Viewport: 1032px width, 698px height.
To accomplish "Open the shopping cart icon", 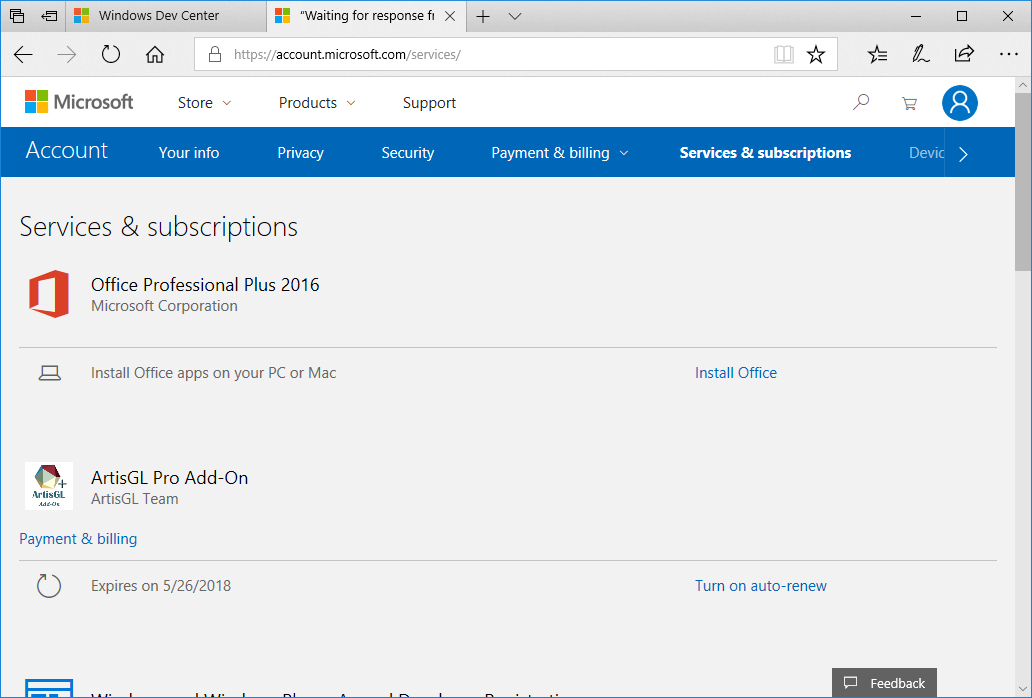I will coord(910,103).
